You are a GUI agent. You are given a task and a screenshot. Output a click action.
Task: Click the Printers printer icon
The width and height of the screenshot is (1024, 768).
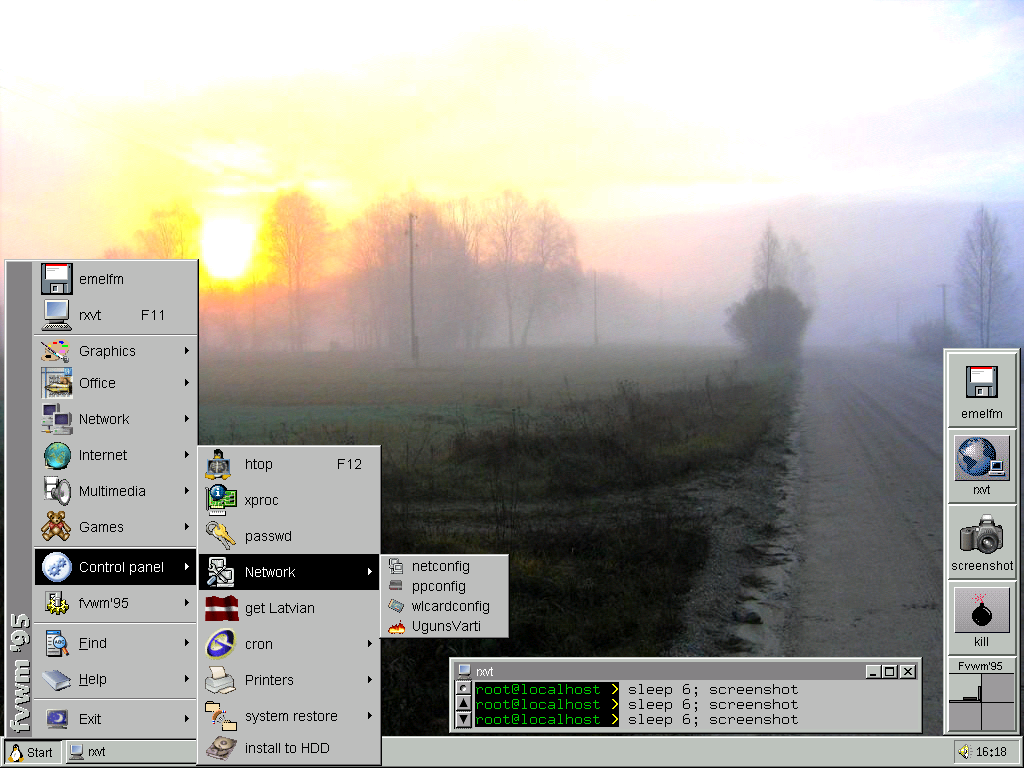click(x=220, y=680)
